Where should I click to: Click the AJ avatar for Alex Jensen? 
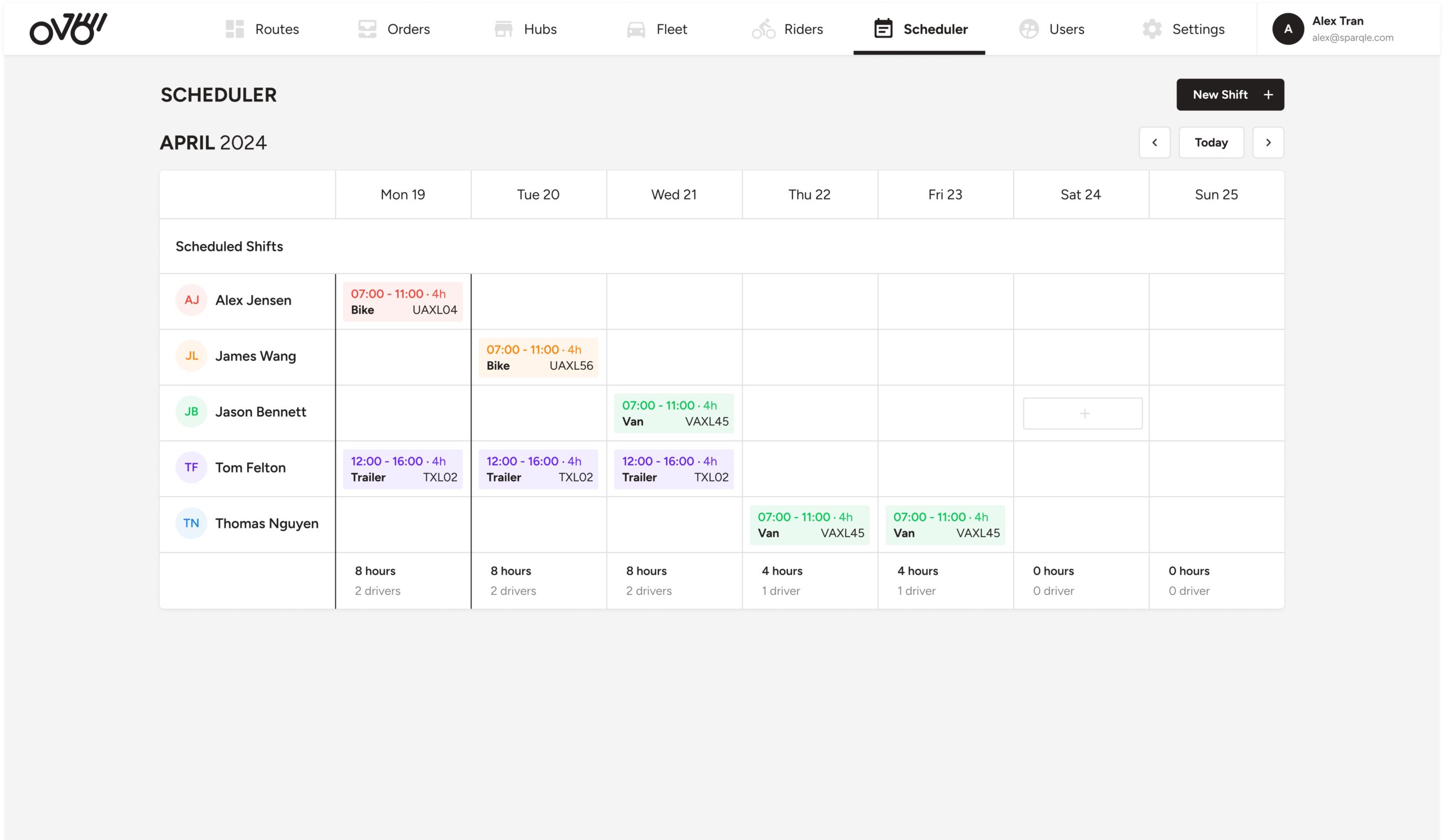[x=191, y=299]
